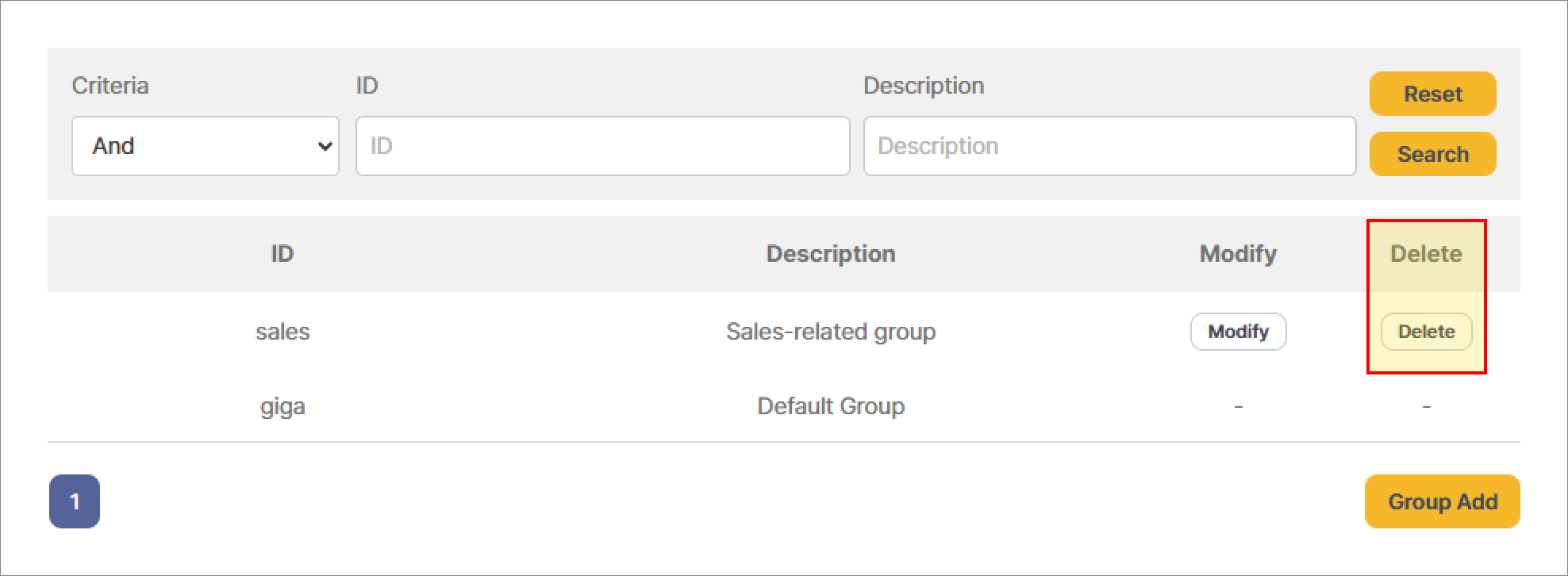Click the Group Add button
1568x576 pixels.
[1442, 501]
